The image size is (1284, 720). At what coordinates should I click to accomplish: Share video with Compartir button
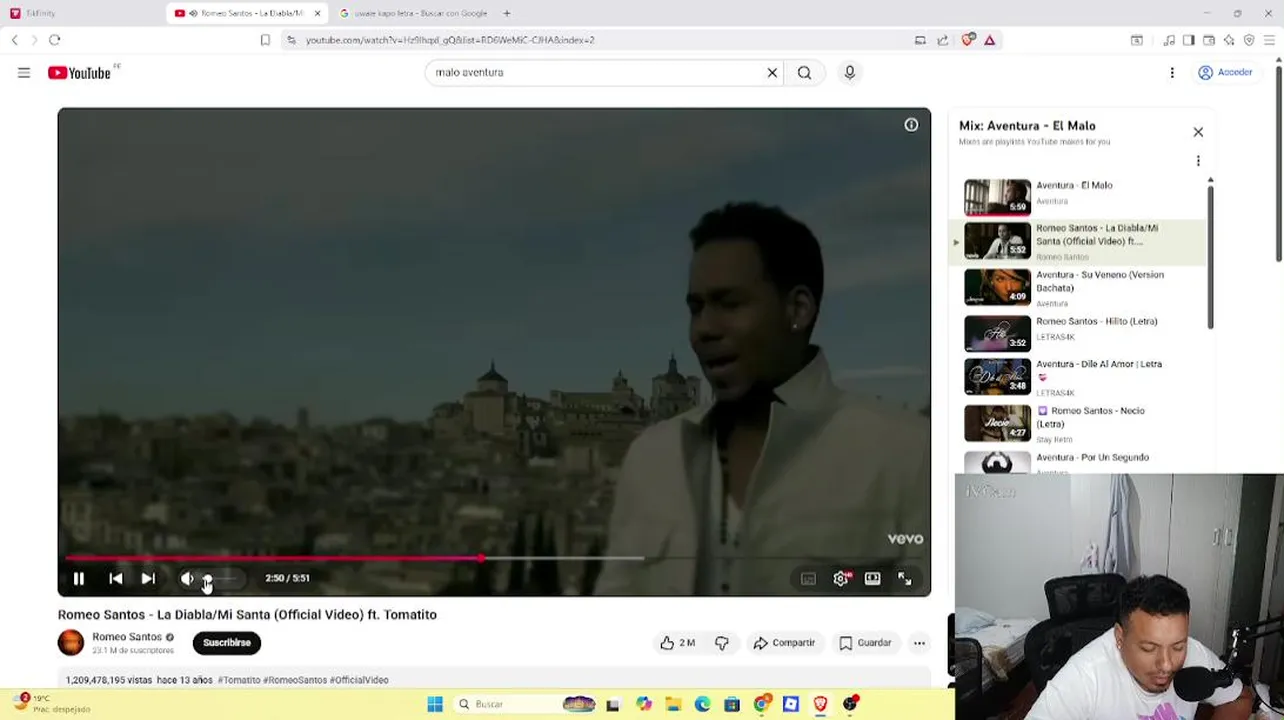(x=784, y=643)
